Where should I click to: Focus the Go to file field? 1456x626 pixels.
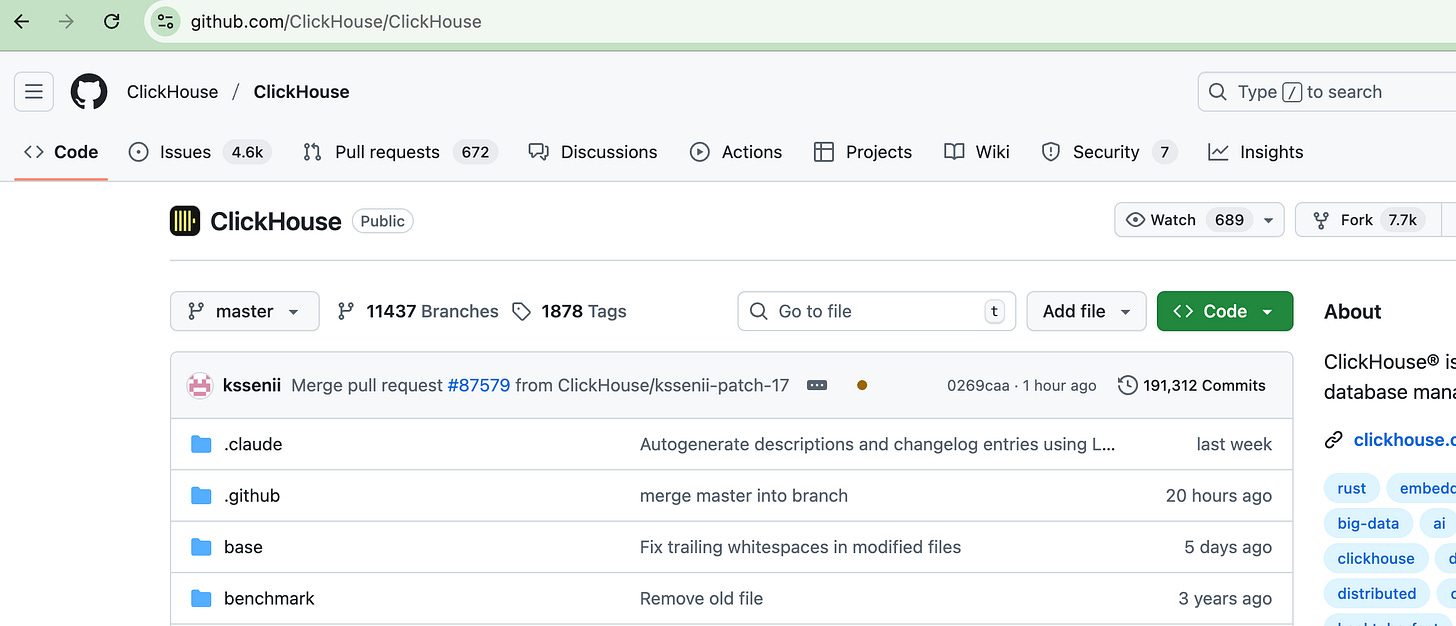click(x=877, y=311)
